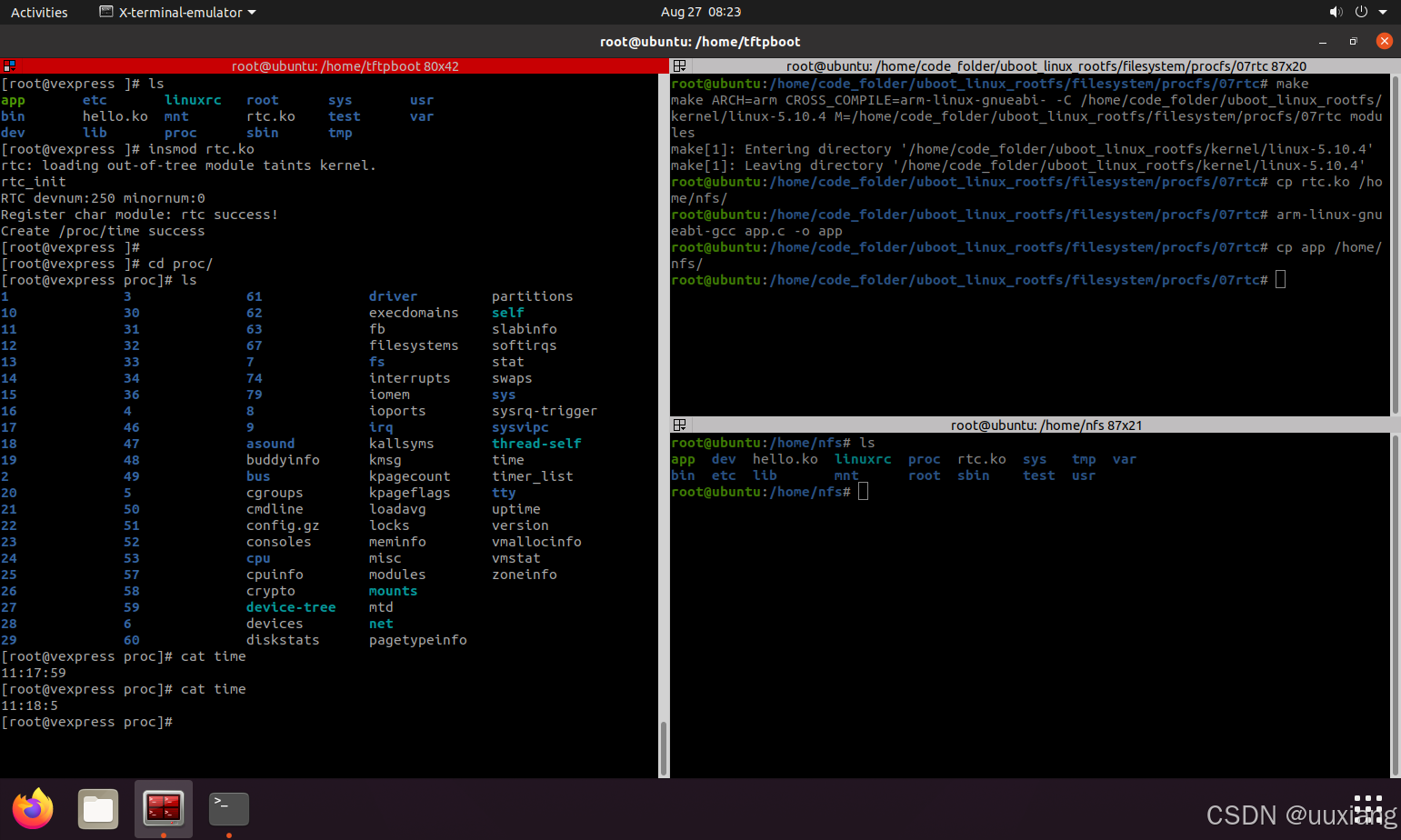Click 'linuxrc' in the left pane ls output
Screen dimensions: 1401x840
tap(193, 100)
